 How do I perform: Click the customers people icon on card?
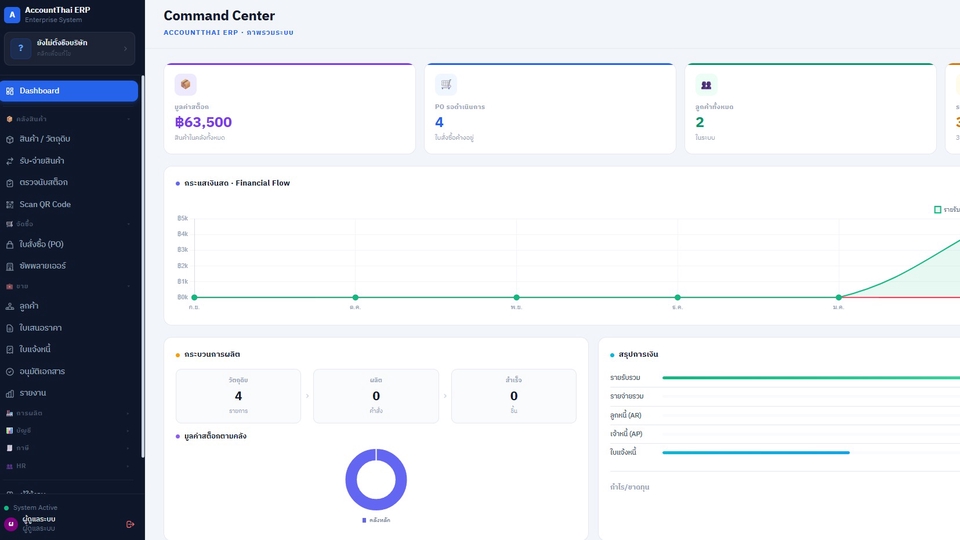706,84
